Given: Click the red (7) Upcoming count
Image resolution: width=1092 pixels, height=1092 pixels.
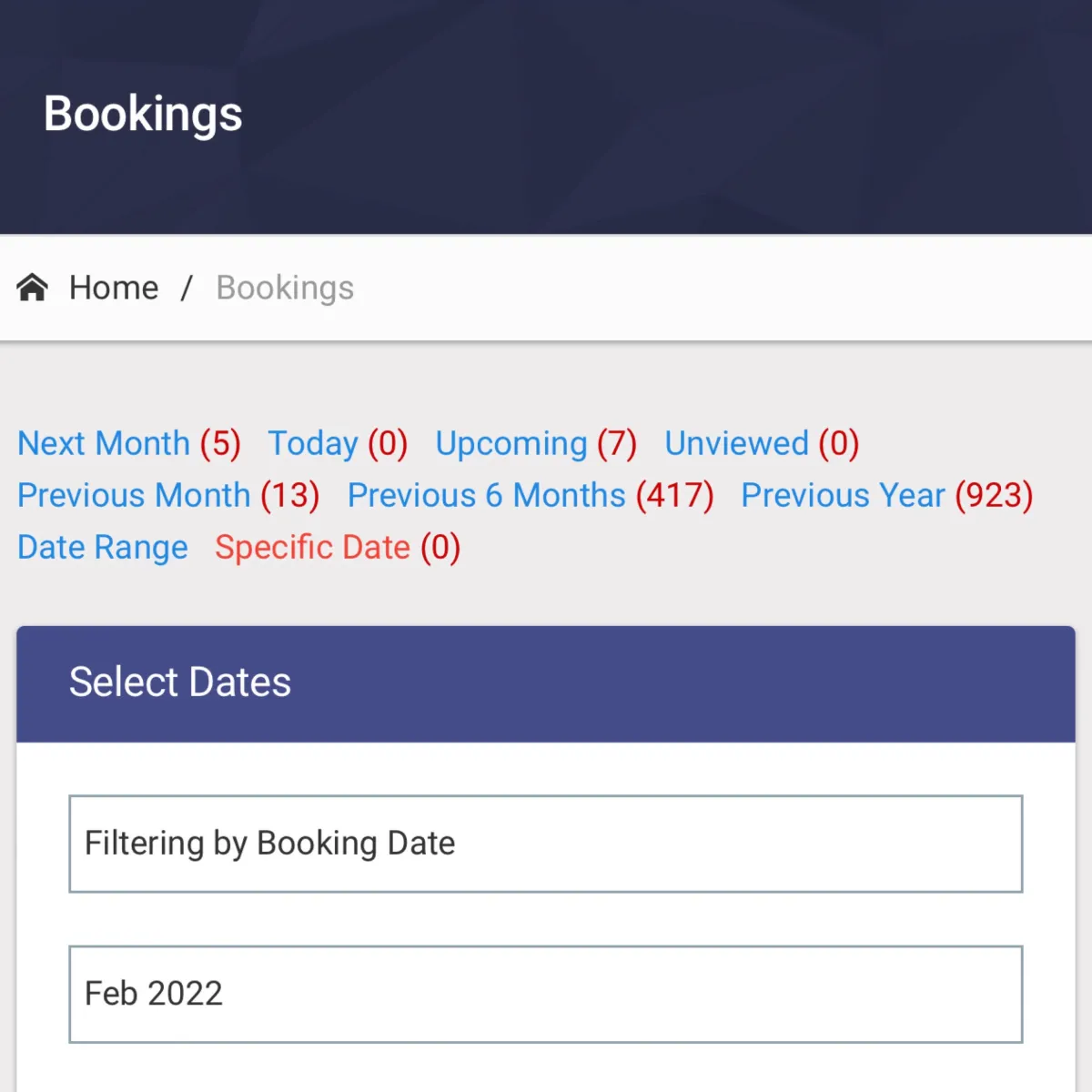Looking at the screenshot, I should point(617,444).
